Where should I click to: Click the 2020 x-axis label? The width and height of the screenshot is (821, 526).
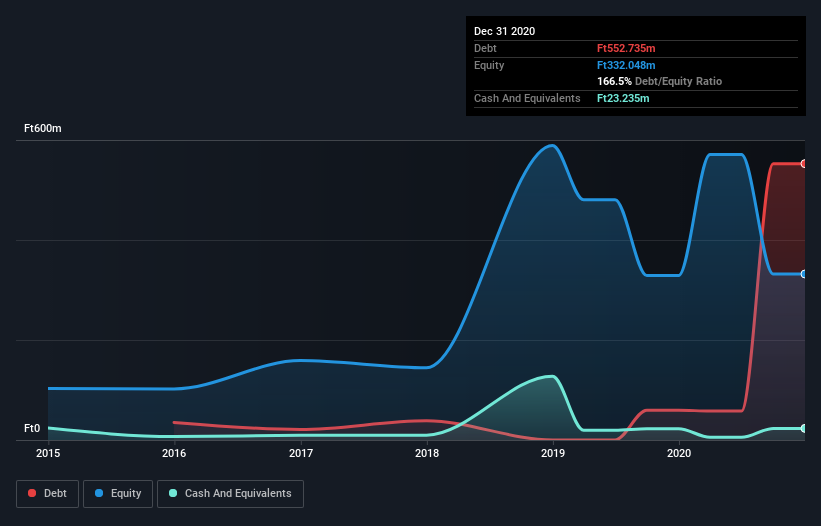tap(679, 453)
